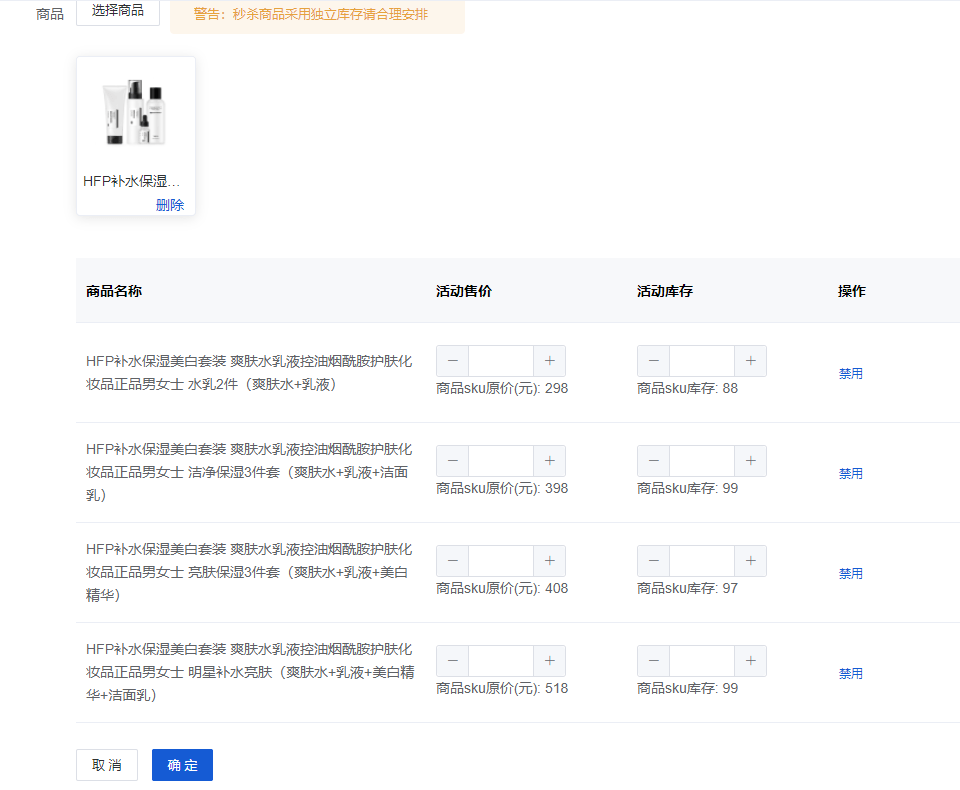The height and width of the screenshot is (790, 960).
Task: Decrease activity stock for 亮肤保湿3件套 row
Action: click(x=653, y=560)
